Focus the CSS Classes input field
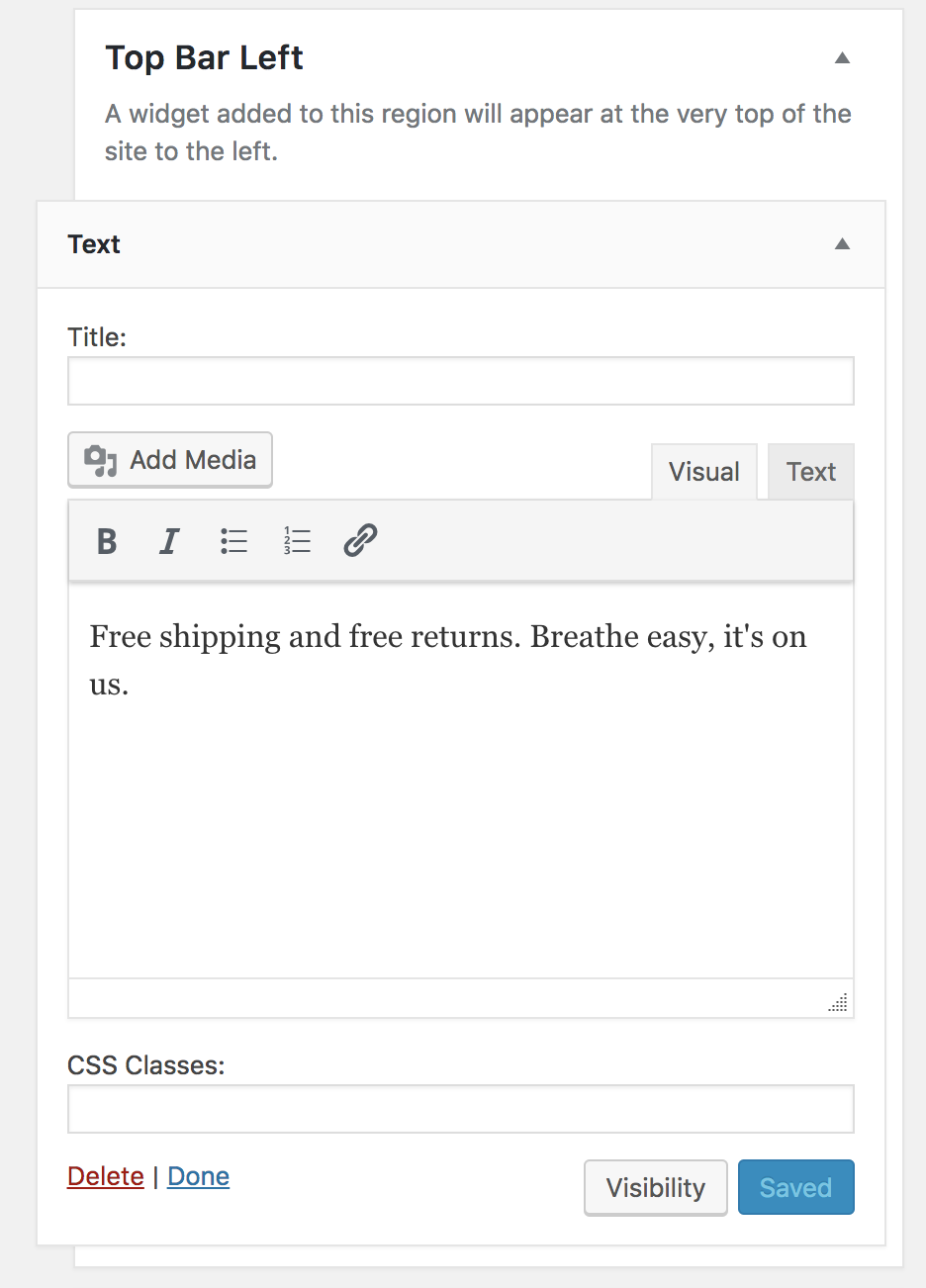This screenshot has height=1288, width=926. pyautogui.click(x=461, y=1109)
